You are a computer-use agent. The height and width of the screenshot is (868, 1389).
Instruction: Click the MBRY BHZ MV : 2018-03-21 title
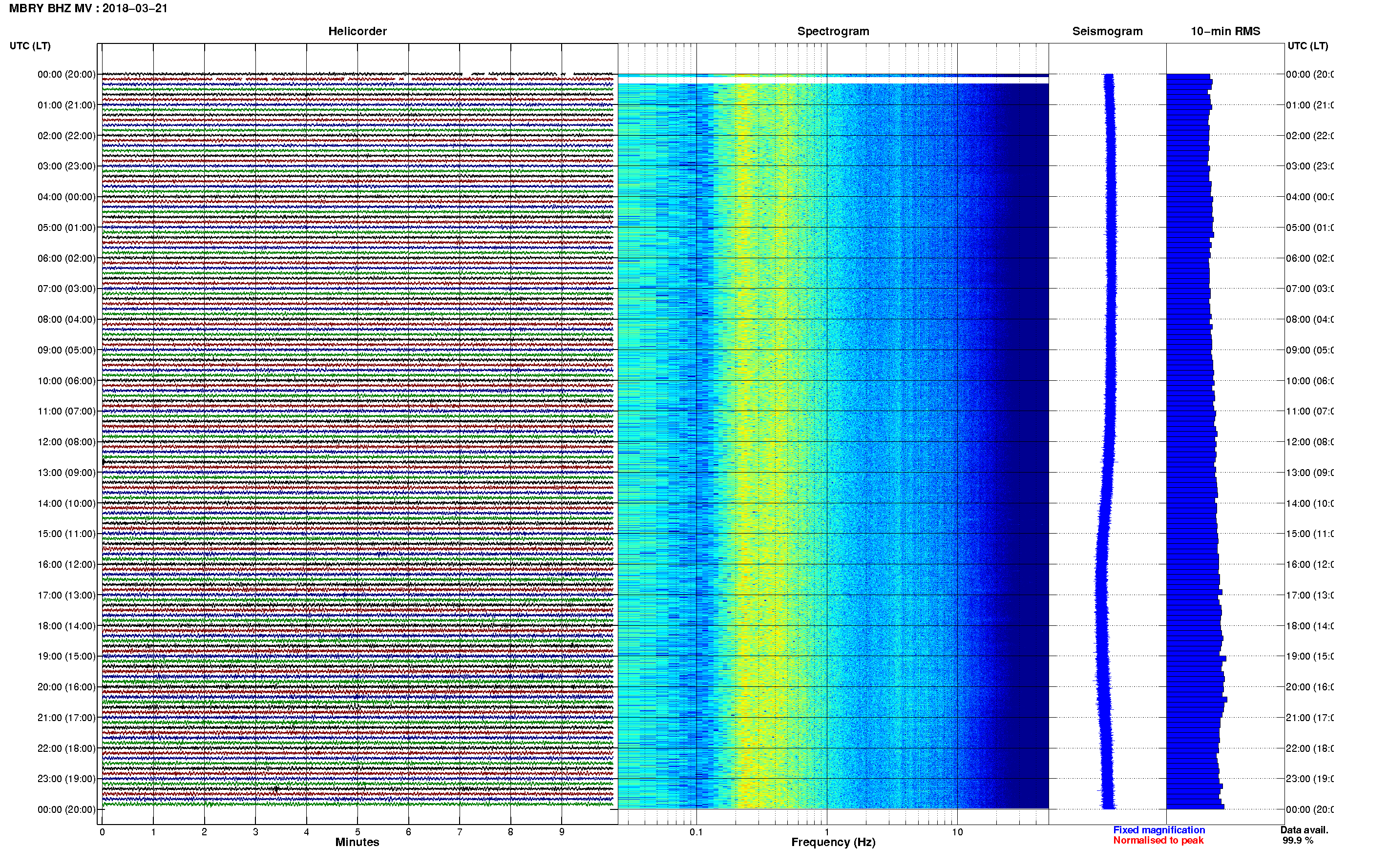point(88,8)
